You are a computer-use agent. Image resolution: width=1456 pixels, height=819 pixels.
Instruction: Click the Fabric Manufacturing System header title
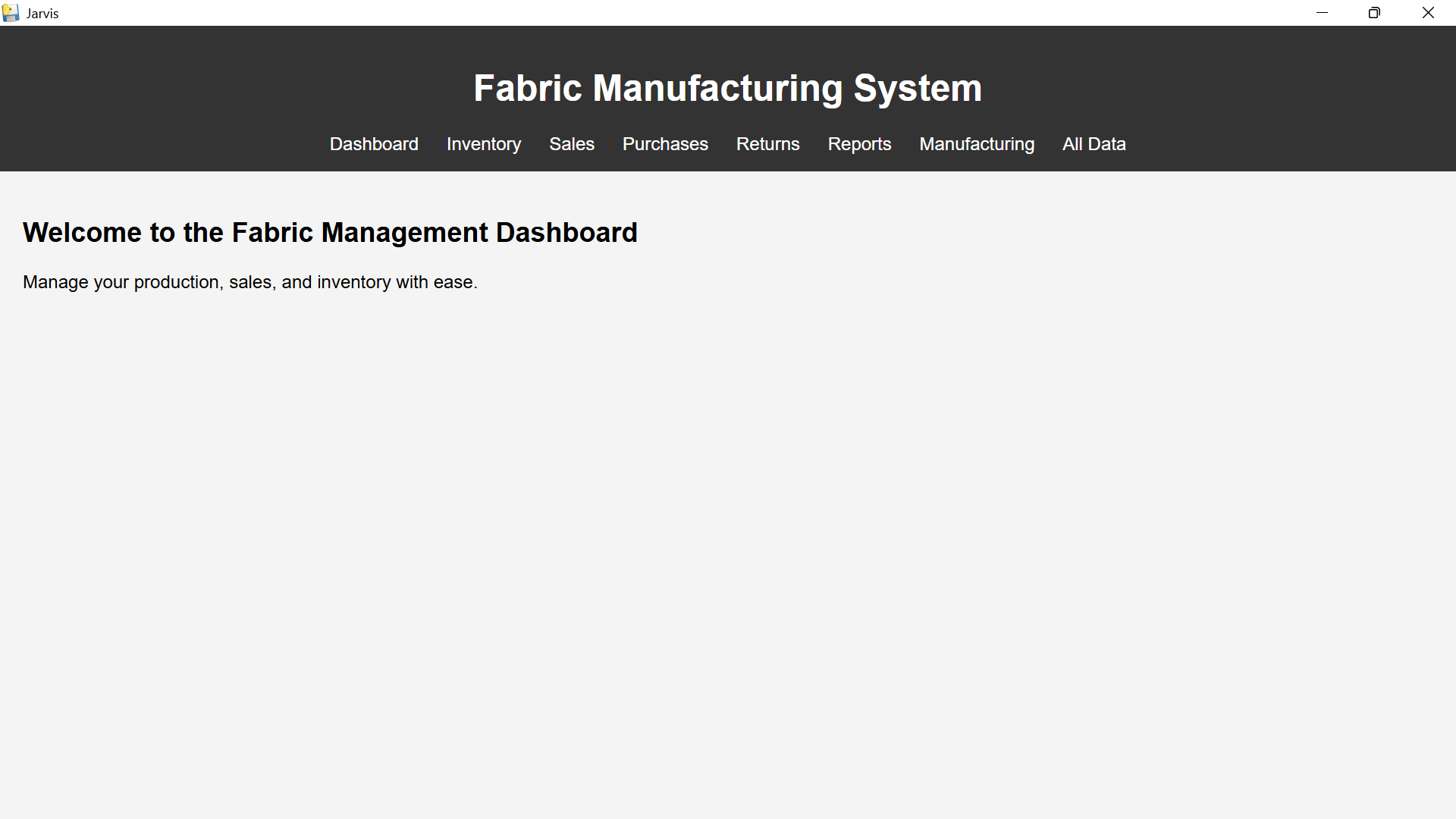(x=727, y=89)
